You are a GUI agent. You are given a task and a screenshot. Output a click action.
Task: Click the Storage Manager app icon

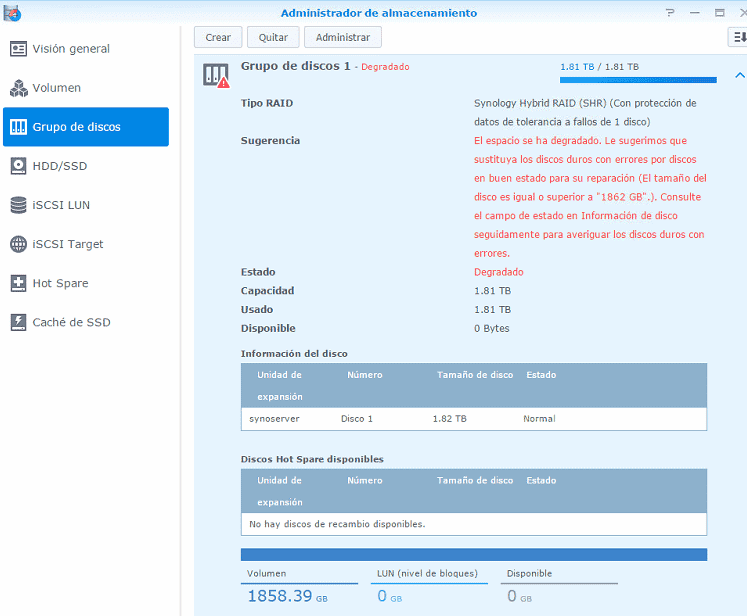click(11, 12)
